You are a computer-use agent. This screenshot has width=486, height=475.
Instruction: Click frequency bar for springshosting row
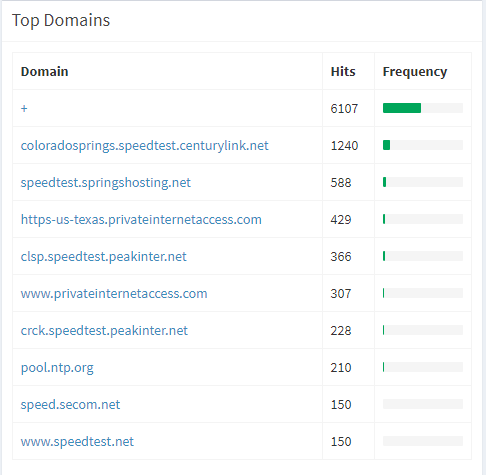[x=423, y=182]
